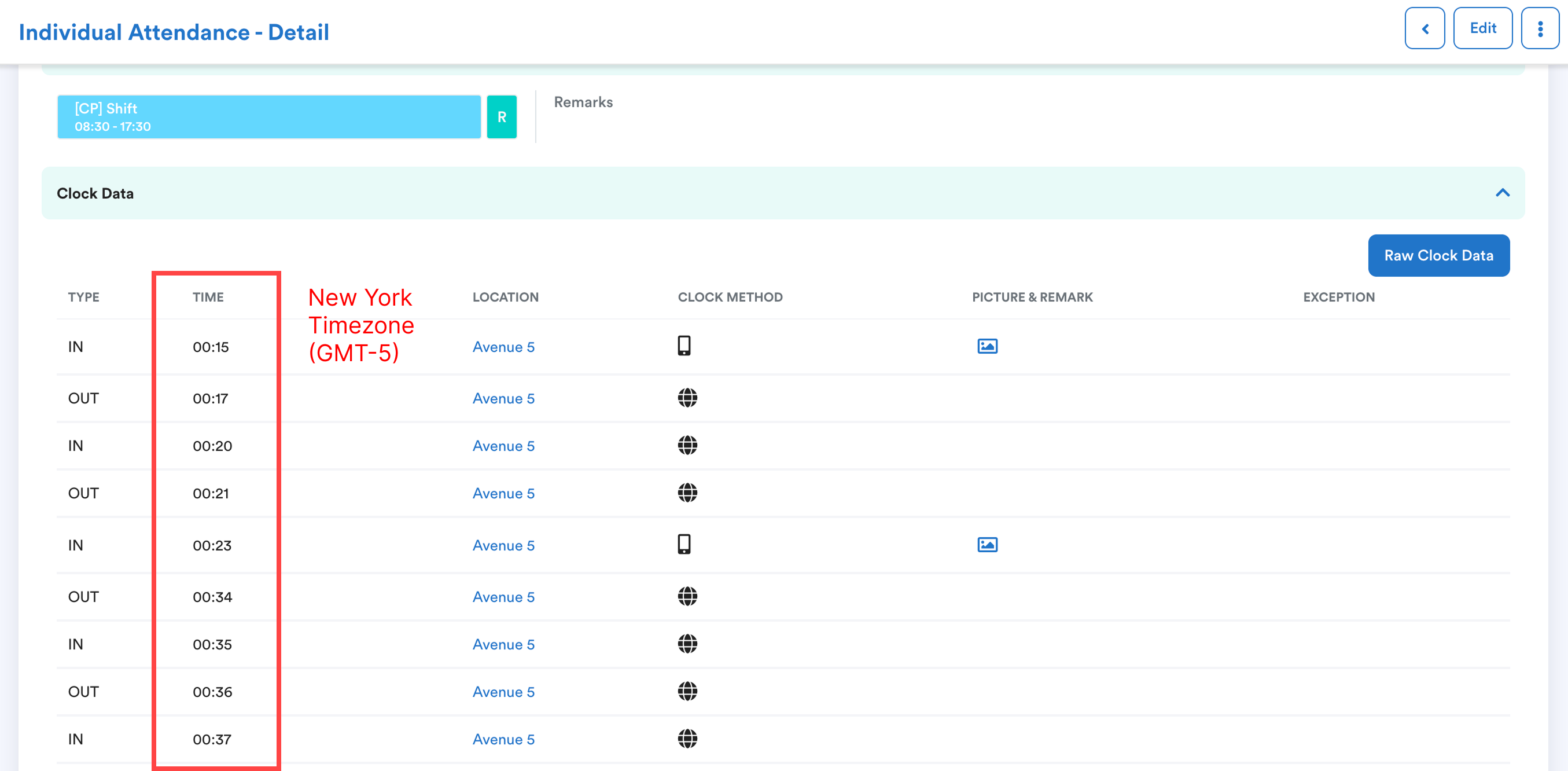Screen dimensions: 1568x771
Task: Click web globe icon on 00:37 row
Action: pos(687,739)
